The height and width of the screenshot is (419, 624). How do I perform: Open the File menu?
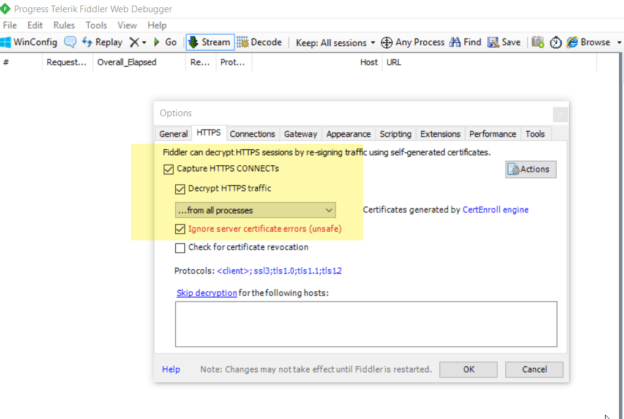(x=10, y=25)
